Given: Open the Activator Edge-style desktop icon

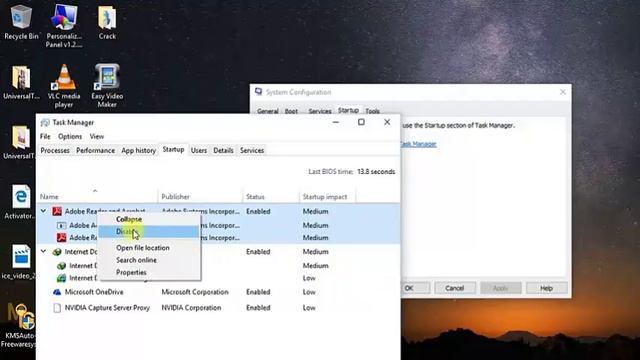Looking at the screenshot, I should point(21,202).
